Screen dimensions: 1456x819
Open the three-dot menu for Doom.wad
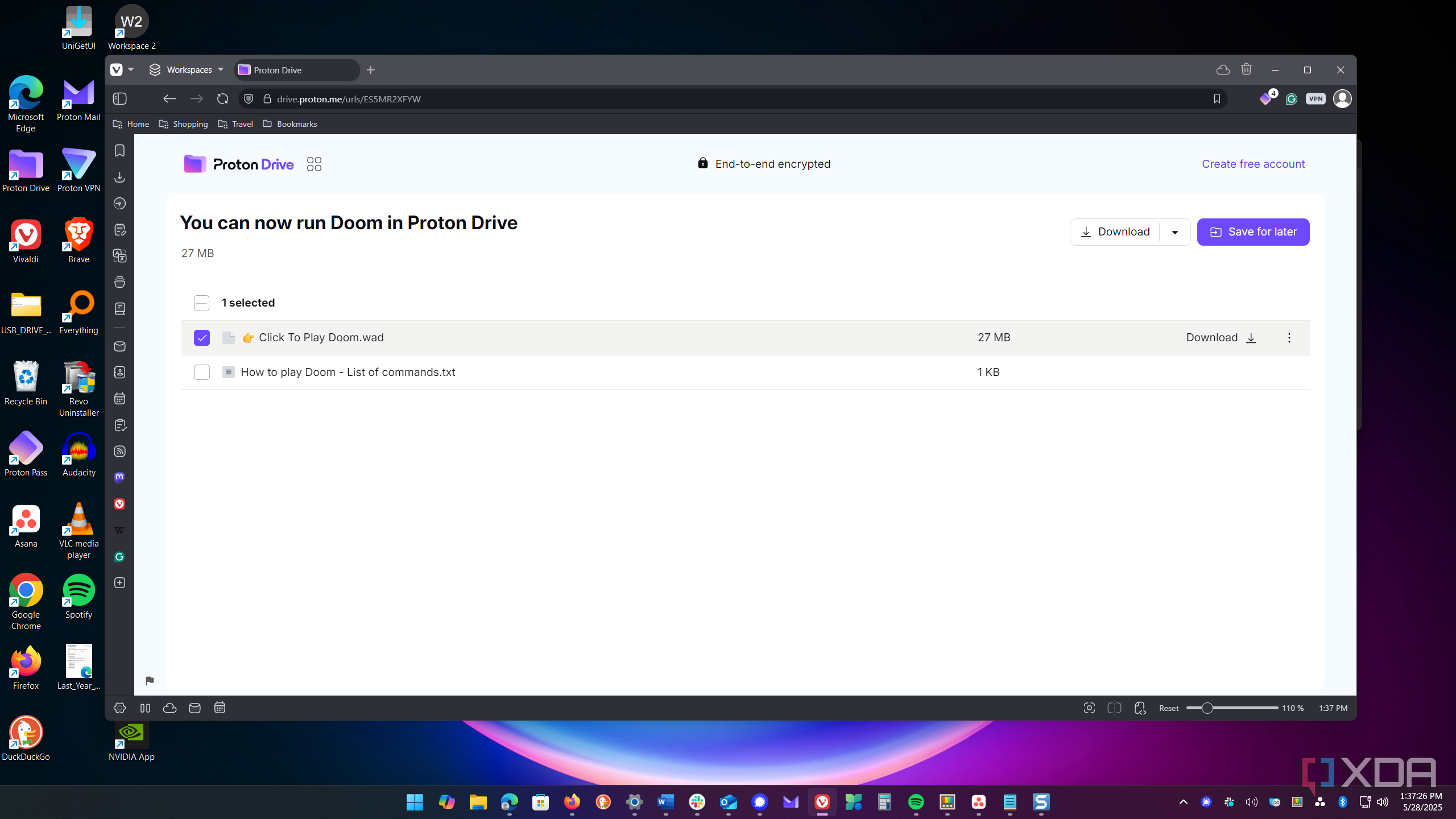pyautogui.click(x=1289, y=338)
